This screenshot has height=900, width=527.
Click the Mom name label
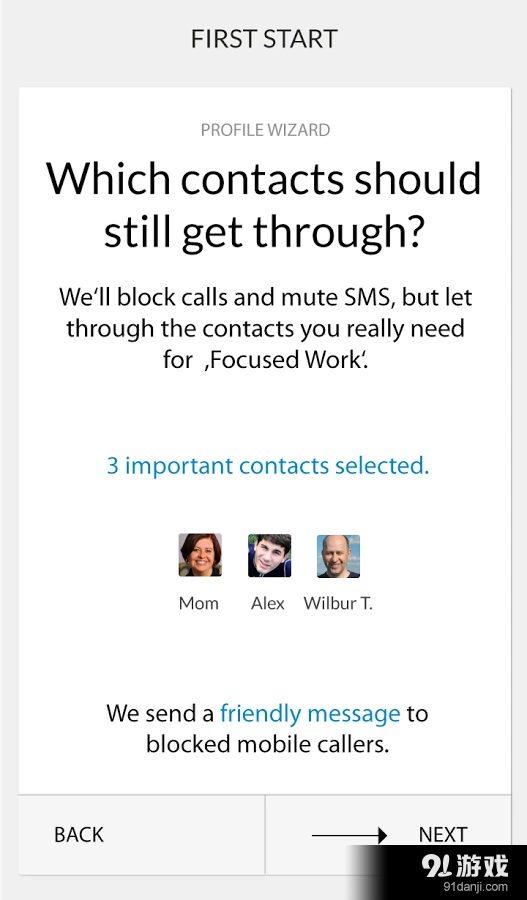pyautogui.click(x=199, y=603)
